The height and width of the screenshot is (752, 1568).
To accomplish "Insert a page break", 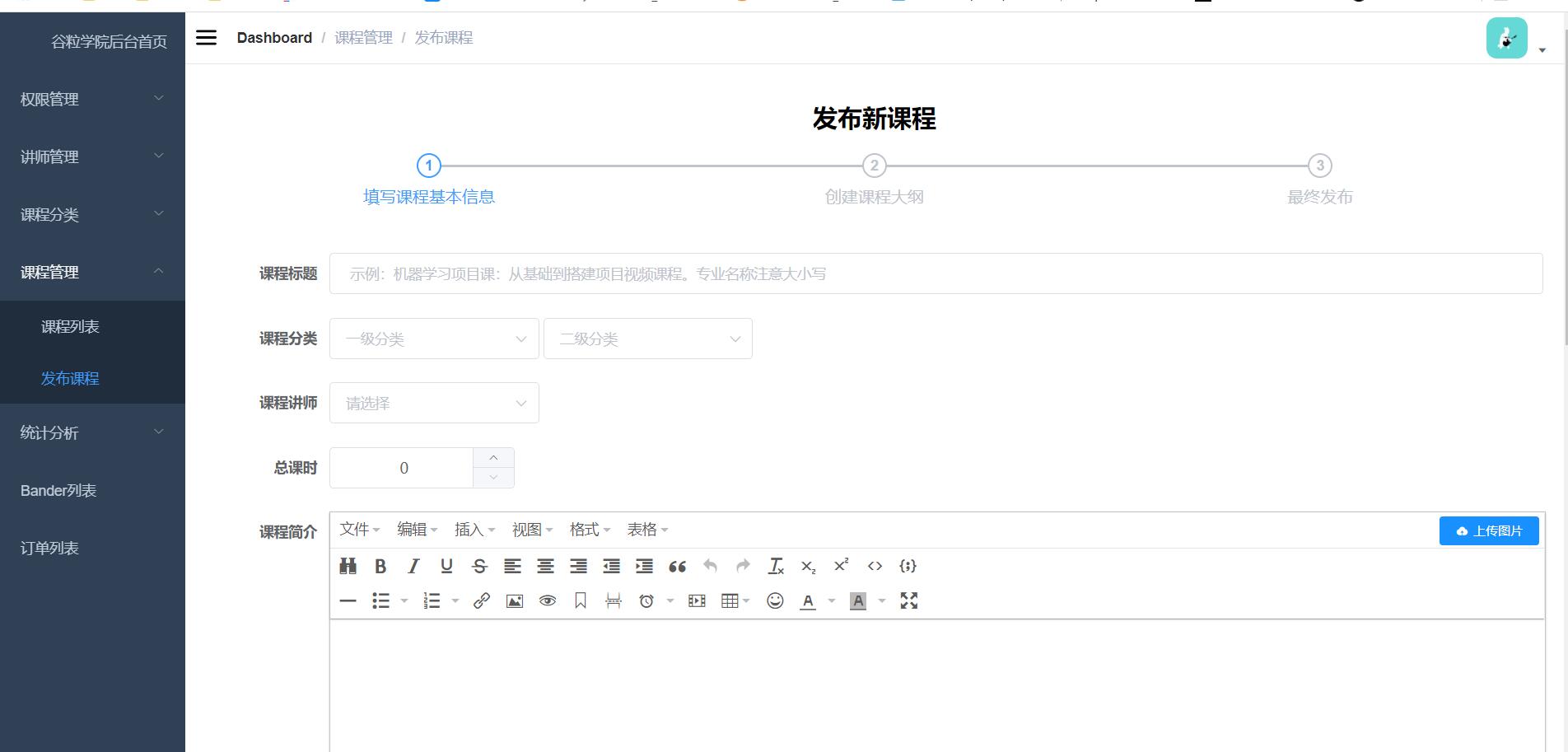I will (614, 601).
